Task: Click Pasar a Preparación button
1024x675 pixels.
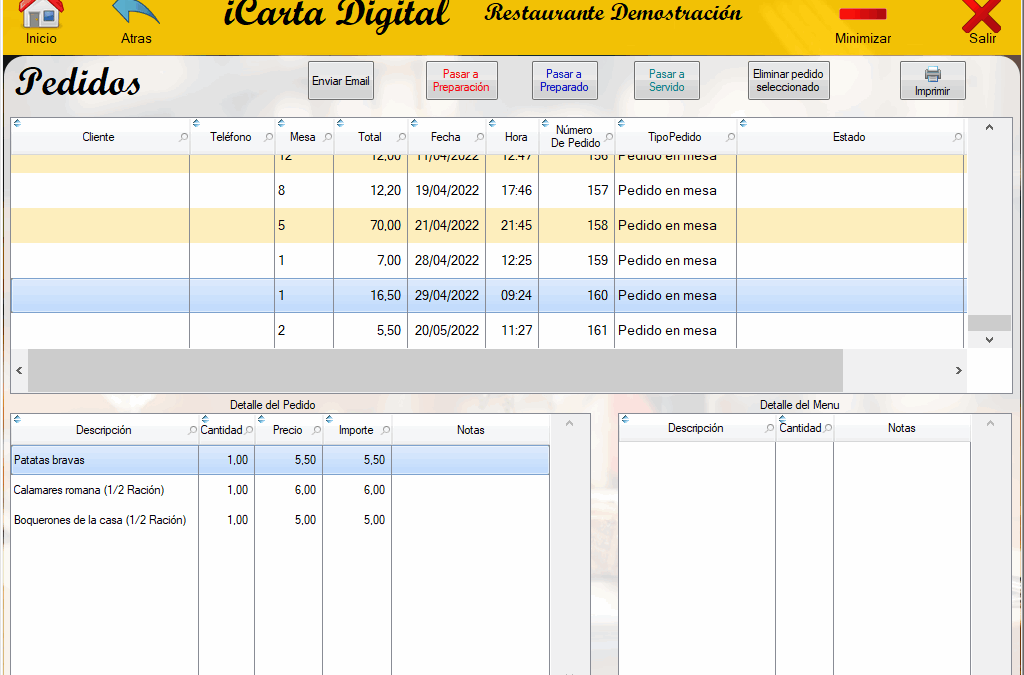Action: [x=462, y=81]
